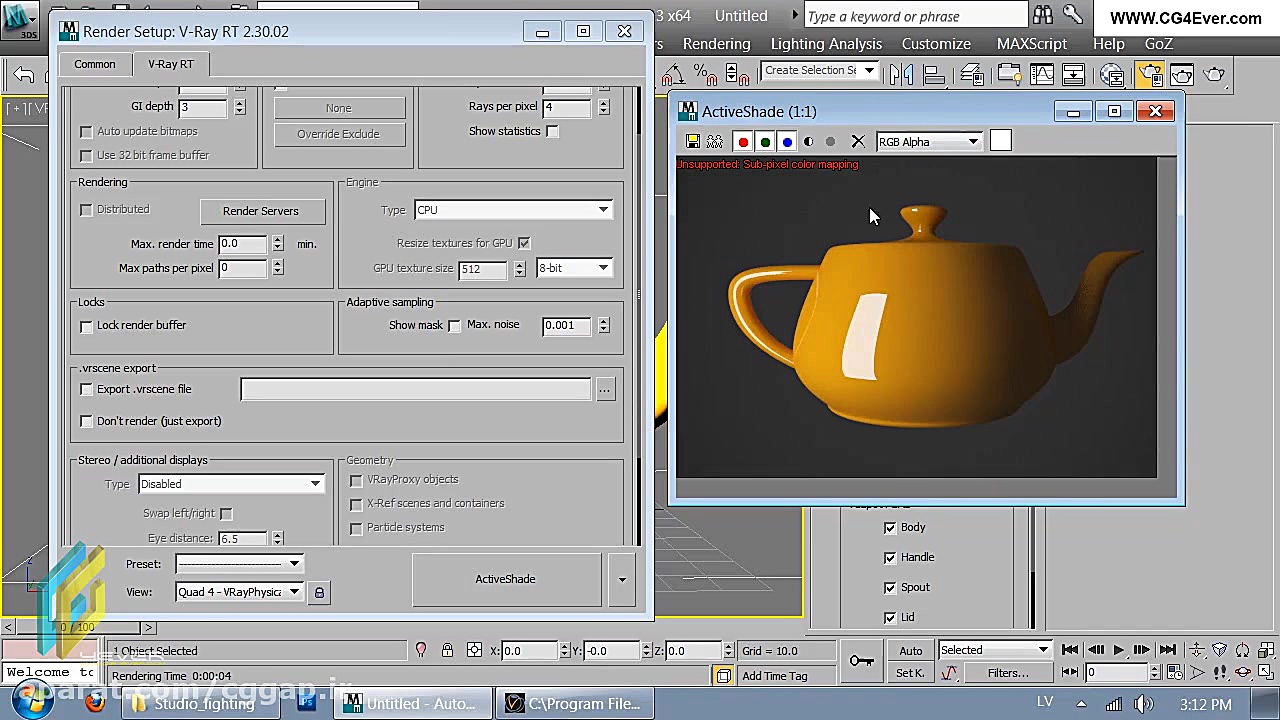Click the Render Servers button
Screen dimensions: 1280x720
pos(260,211)
